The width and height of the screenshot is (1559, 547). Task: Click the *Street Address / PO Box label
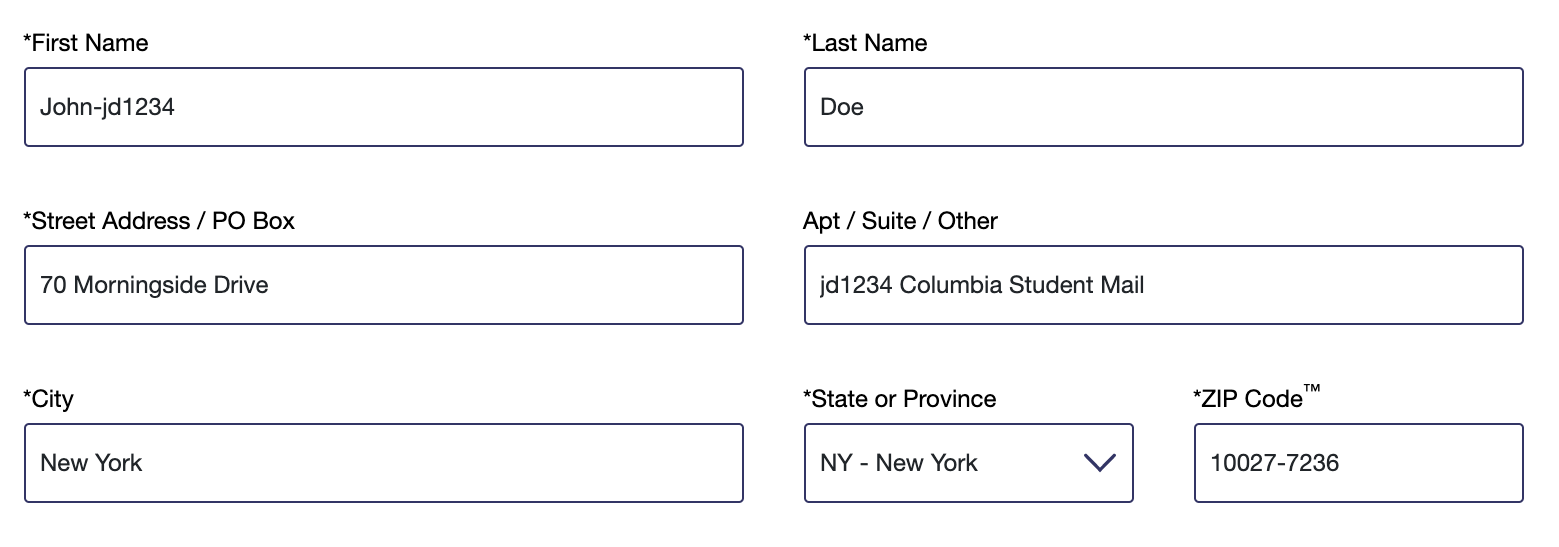point(159,221)
